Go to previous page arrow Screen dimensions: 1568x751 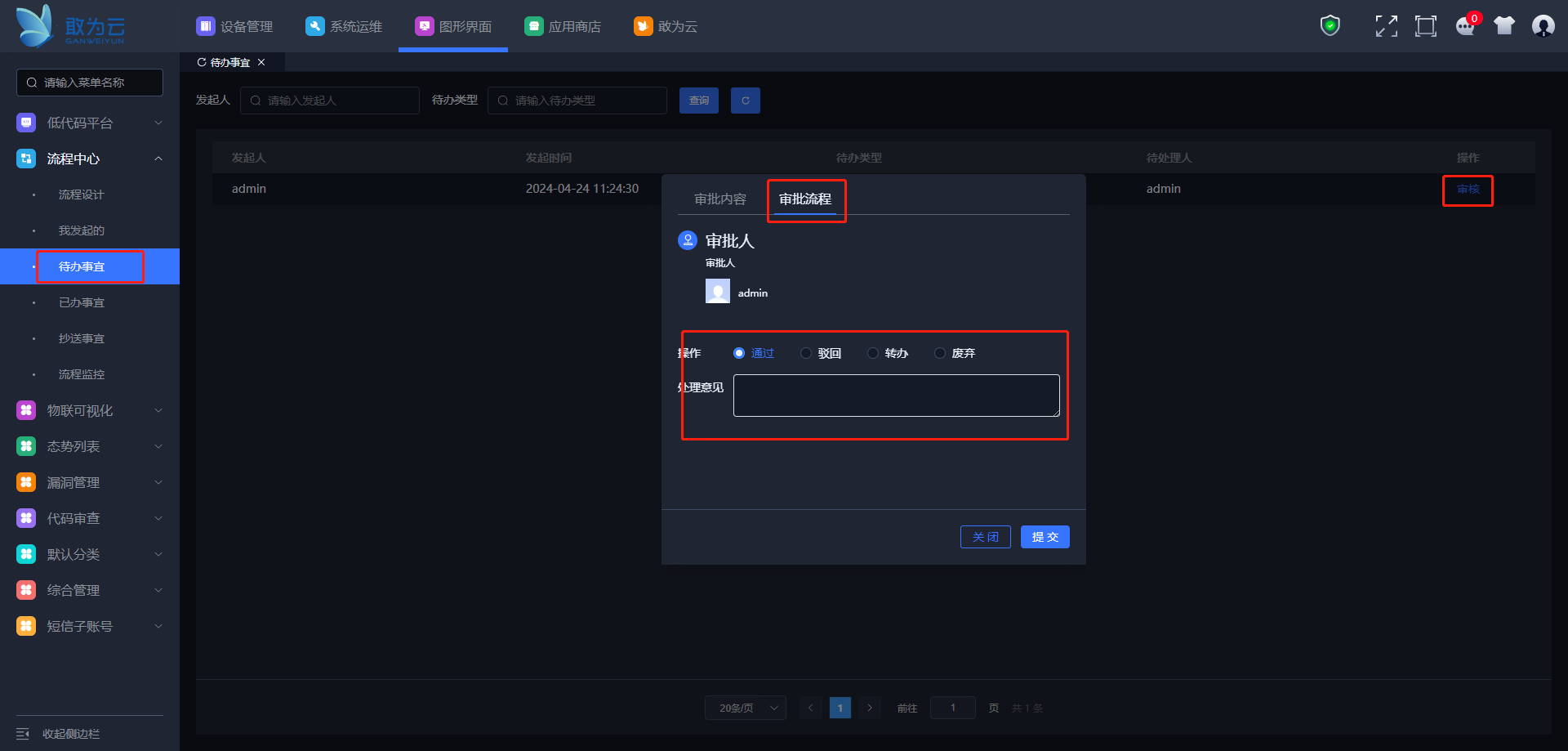(x=811, y=708)
